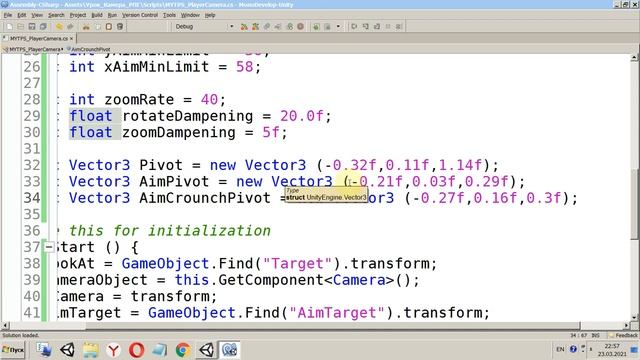This screenshot has height=360, width=640.
Task: Paste from clipboard using the toolbar icon
Action: point(109,27)
